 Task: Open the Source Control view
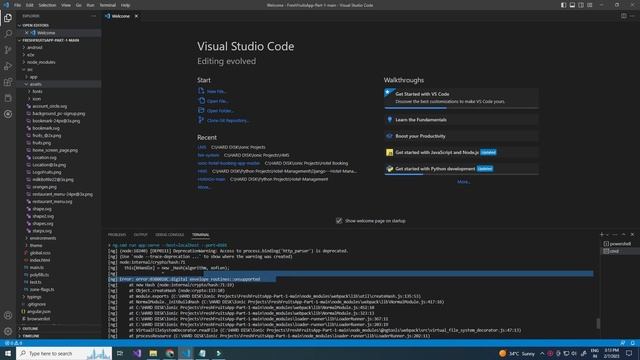pos(8,50)
